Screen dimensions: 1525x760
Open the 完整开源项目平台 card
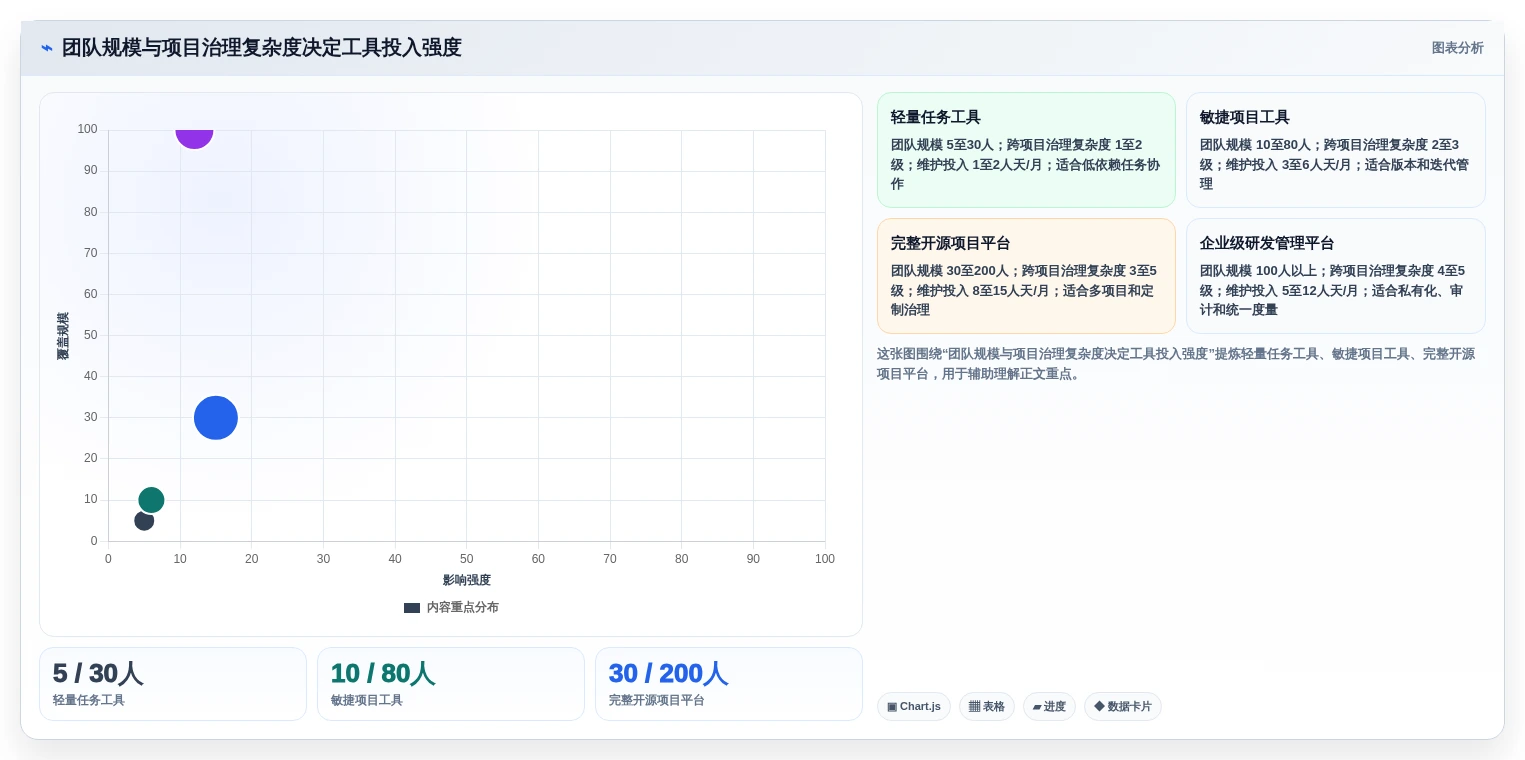coord(1026,276)
